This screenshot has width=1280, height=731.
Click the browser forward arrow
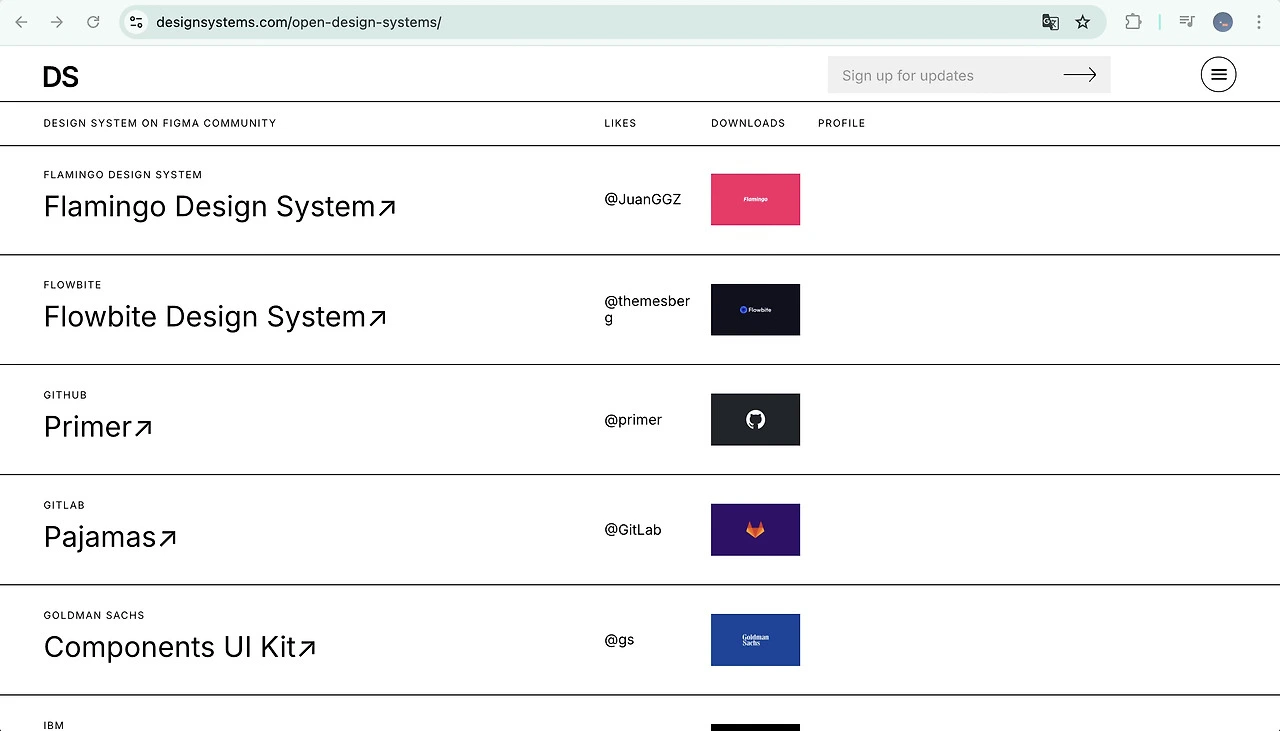click(57, 22)
